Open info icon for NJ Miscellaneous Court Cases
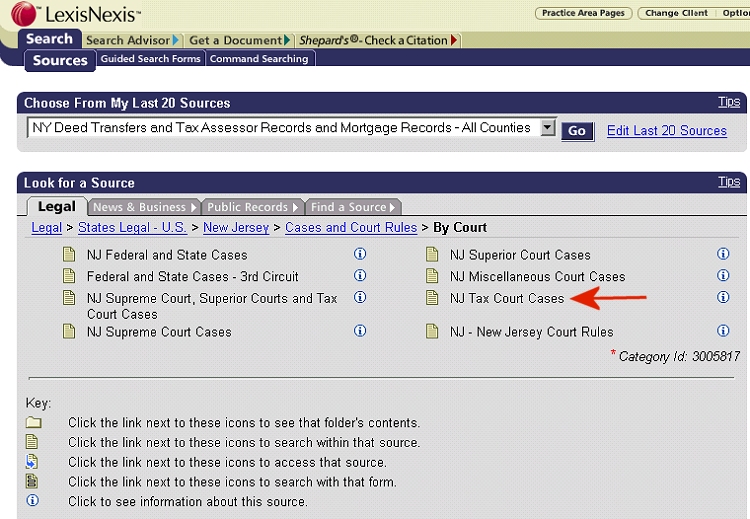This screenshot has height=519, width=750. (x=723, y=275)
